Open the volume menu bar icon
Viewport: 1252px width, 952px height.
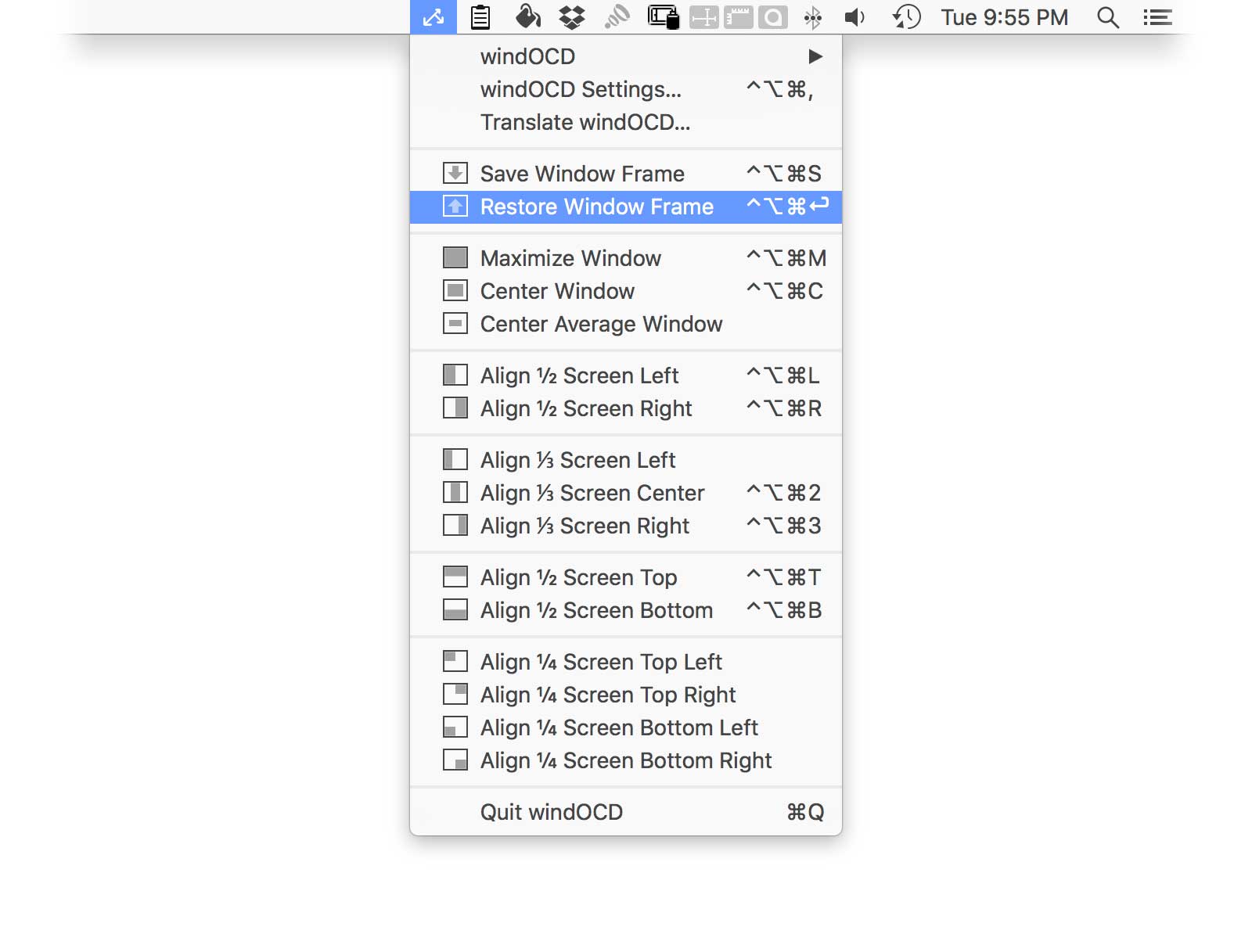[854, 17]
